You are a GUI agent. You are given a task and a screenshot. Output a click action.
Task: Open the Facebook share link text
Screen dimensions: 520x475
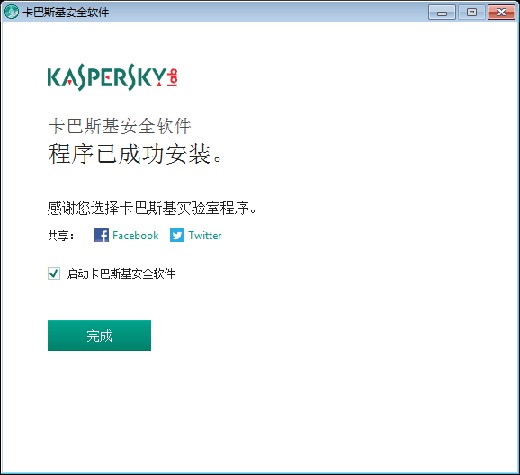click(x=135, y=235)
